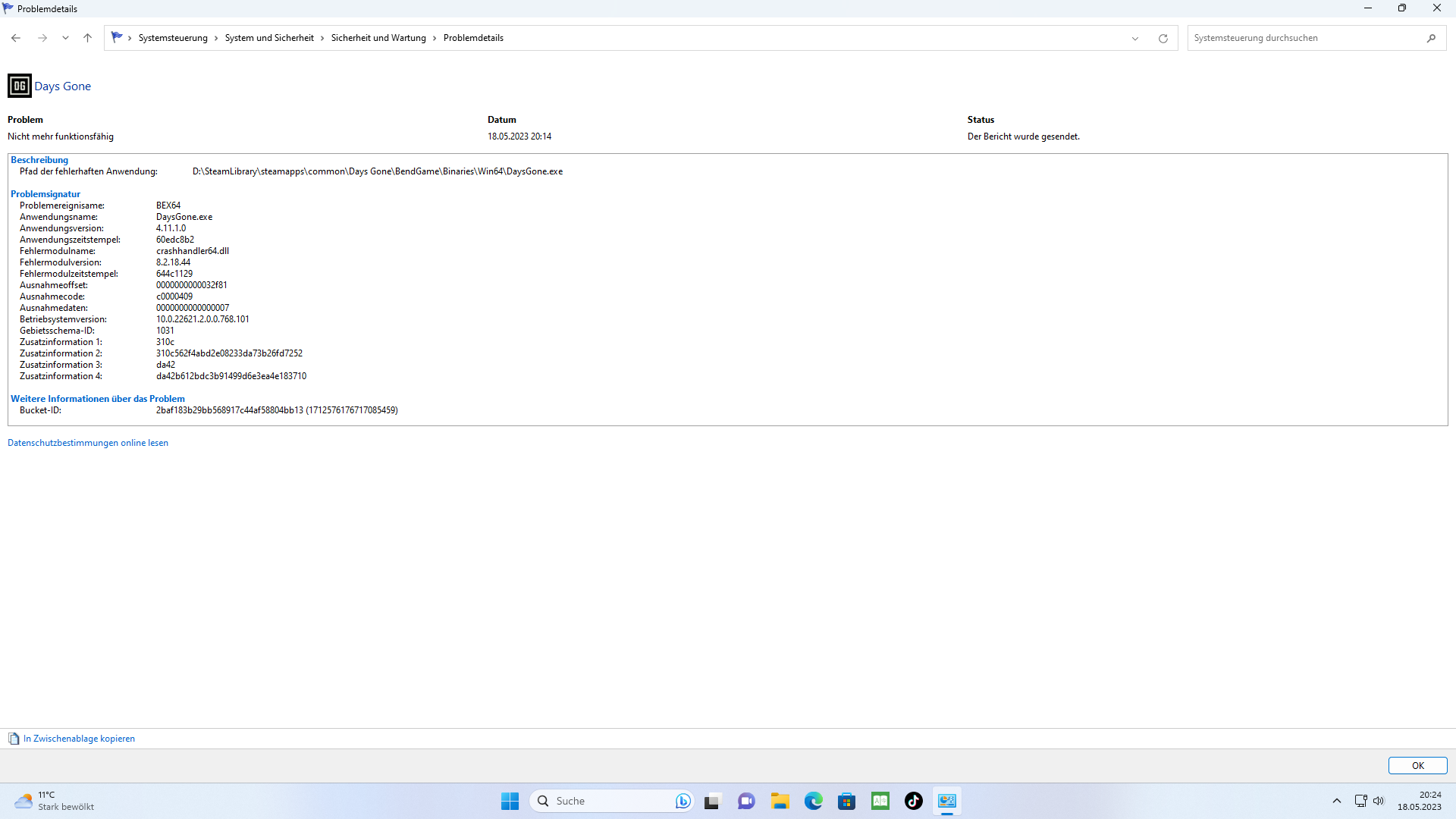Open Datenschutzbestimmungen online lesen link
Viewport: 1456px width, 819px height.
[88, 443]
